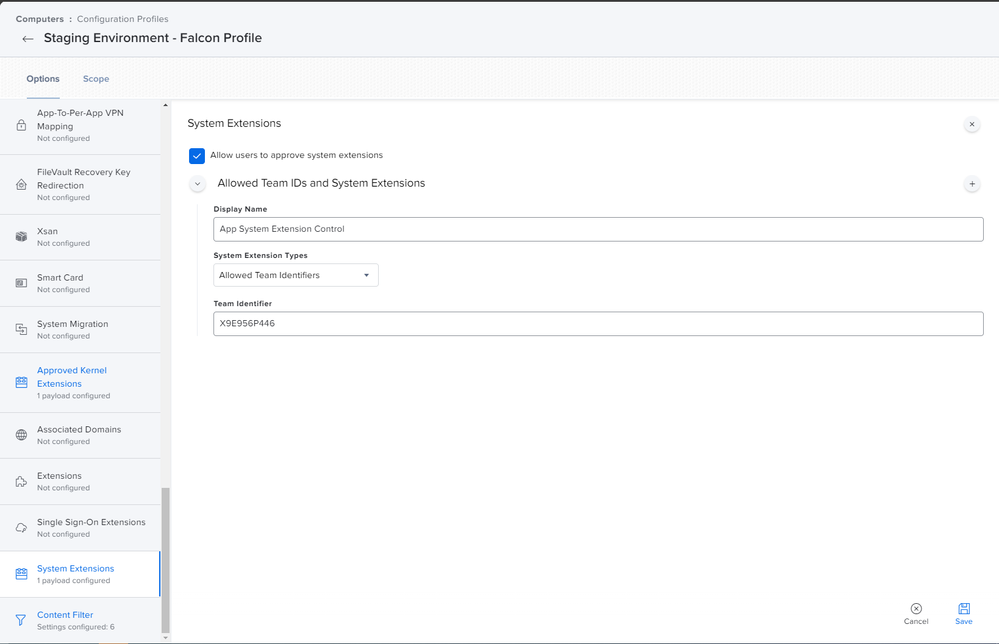Select Single Sign-On Extensions payload
999x644 pixels.
[80, 528]
